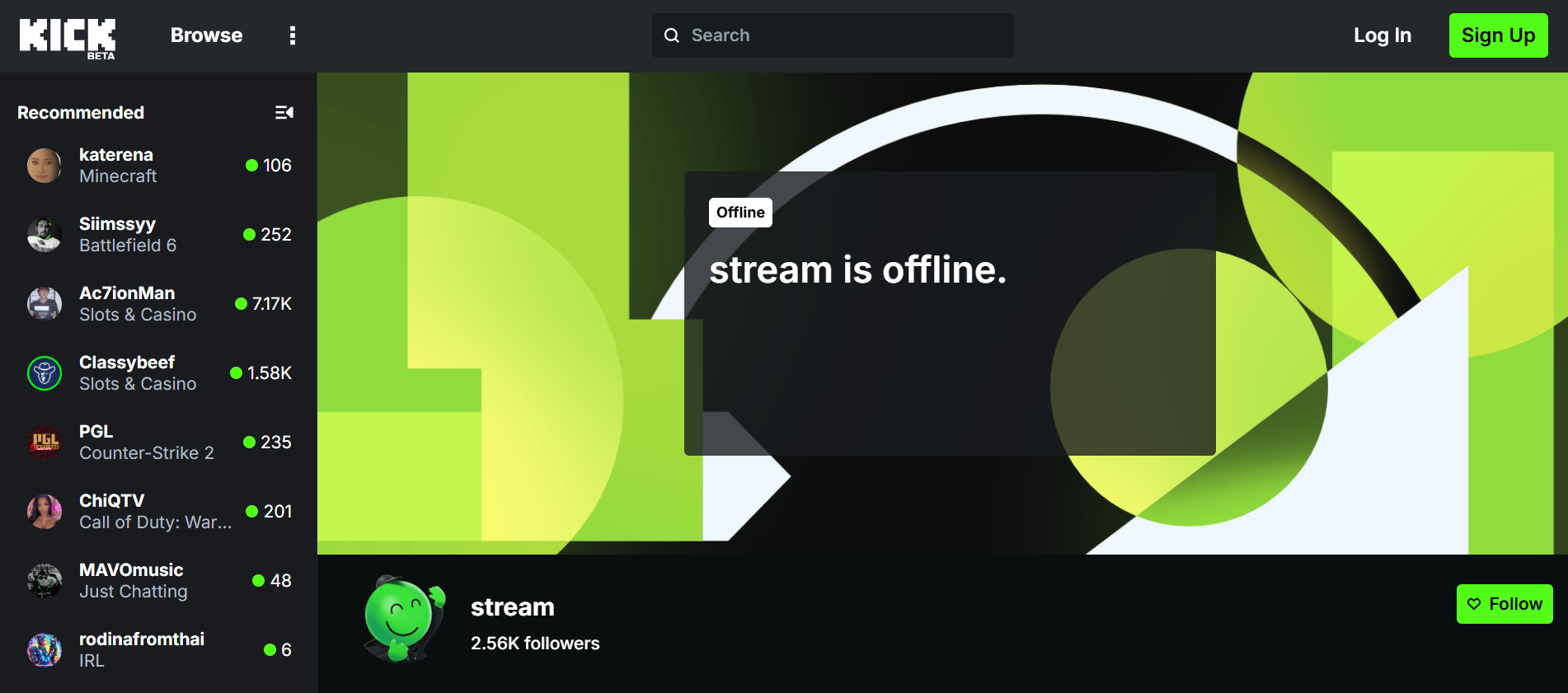Click the stream channel title

click(x=513, y=607)
